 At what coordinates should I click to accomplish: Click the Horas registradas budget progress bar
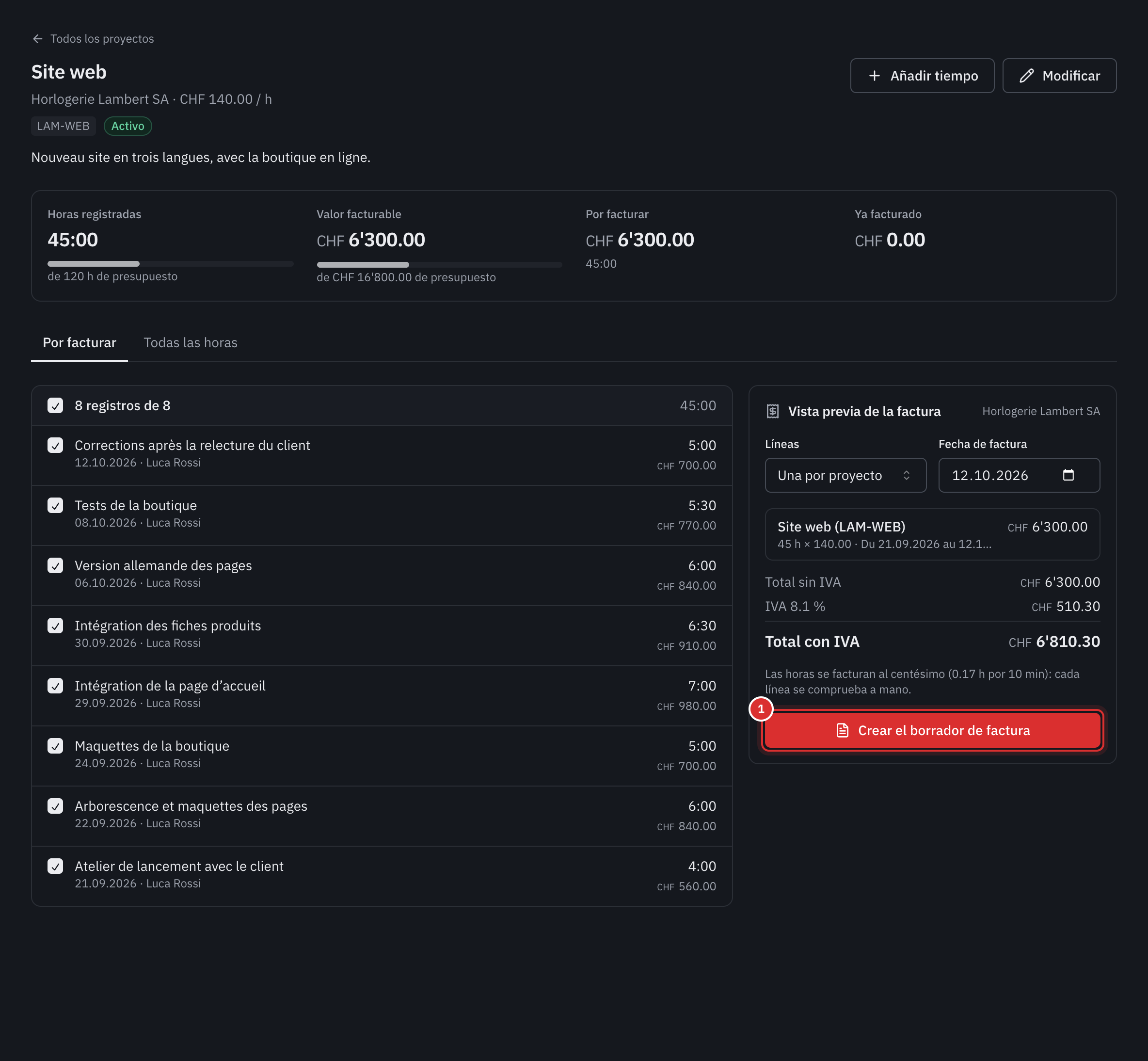click(x=171, y=263)
